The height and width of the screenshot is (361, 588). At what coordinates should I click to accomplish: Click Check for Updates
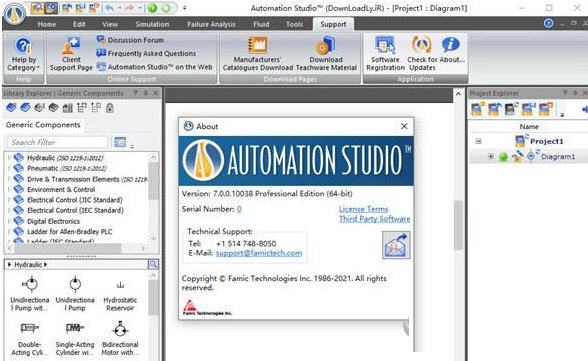pos(422,54)
